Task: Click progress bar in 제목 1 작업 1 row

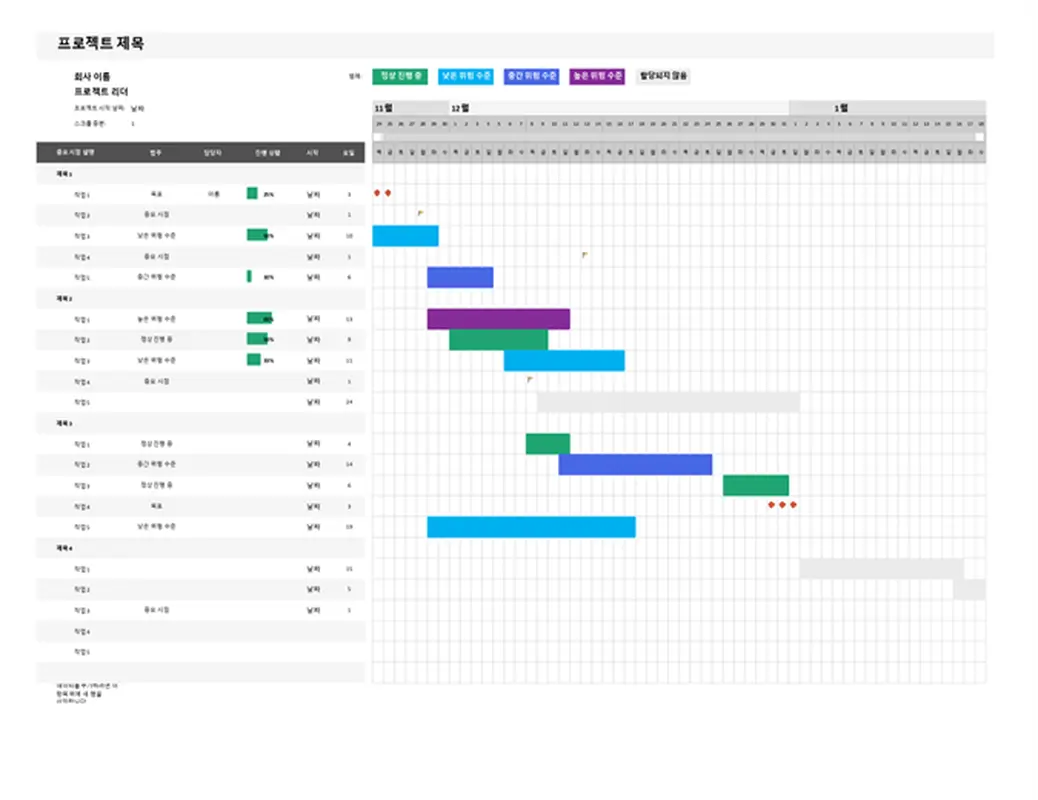Action: pyautogui.click(x=252, y=193)
